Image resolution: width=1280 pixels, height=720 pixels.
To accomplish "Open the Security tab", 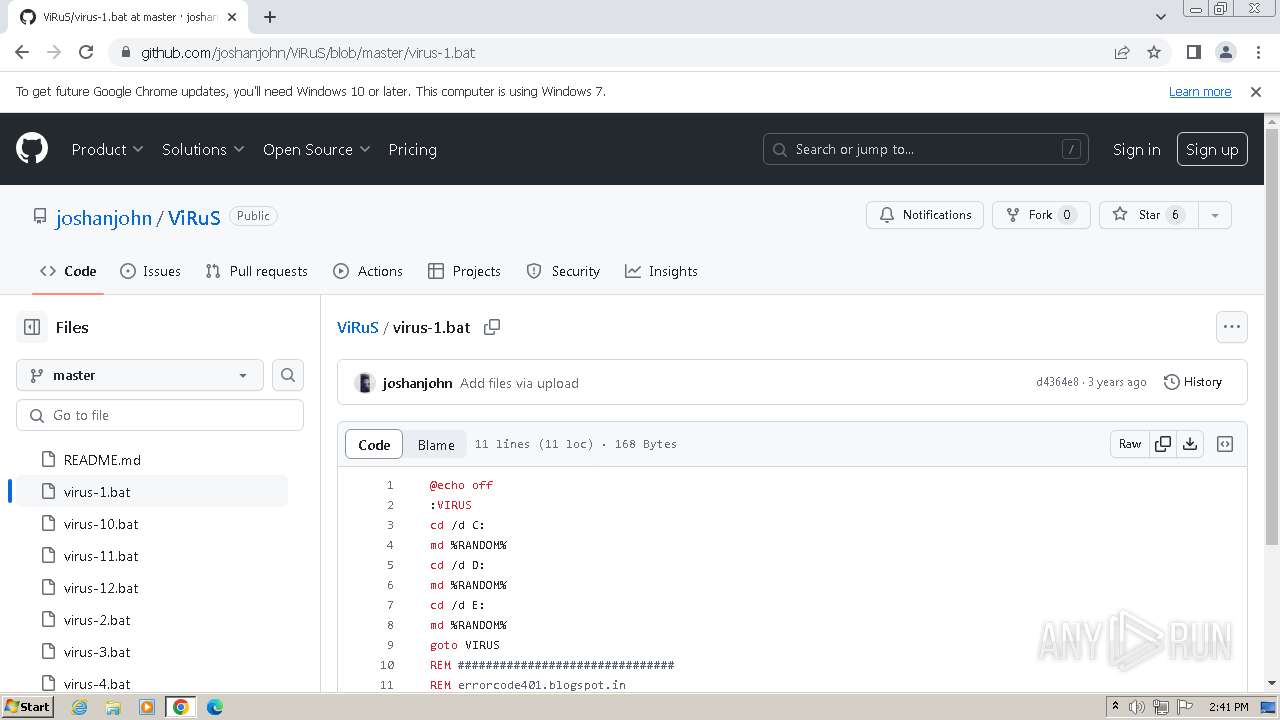I will (x=563, y=271).
